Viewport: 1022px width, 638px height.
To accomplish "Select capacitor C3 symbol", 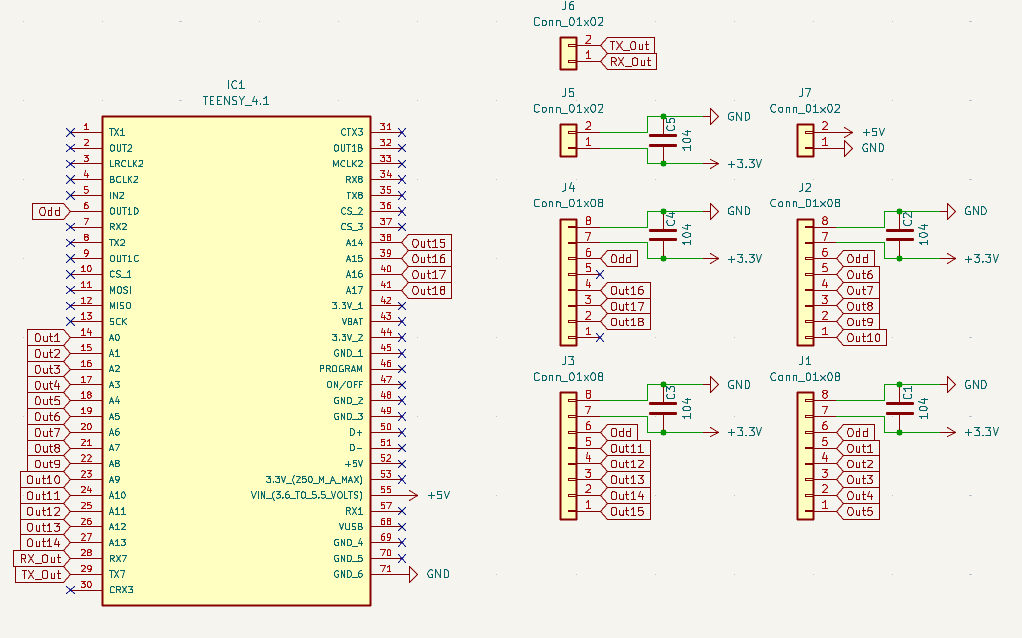I will 664,408.
